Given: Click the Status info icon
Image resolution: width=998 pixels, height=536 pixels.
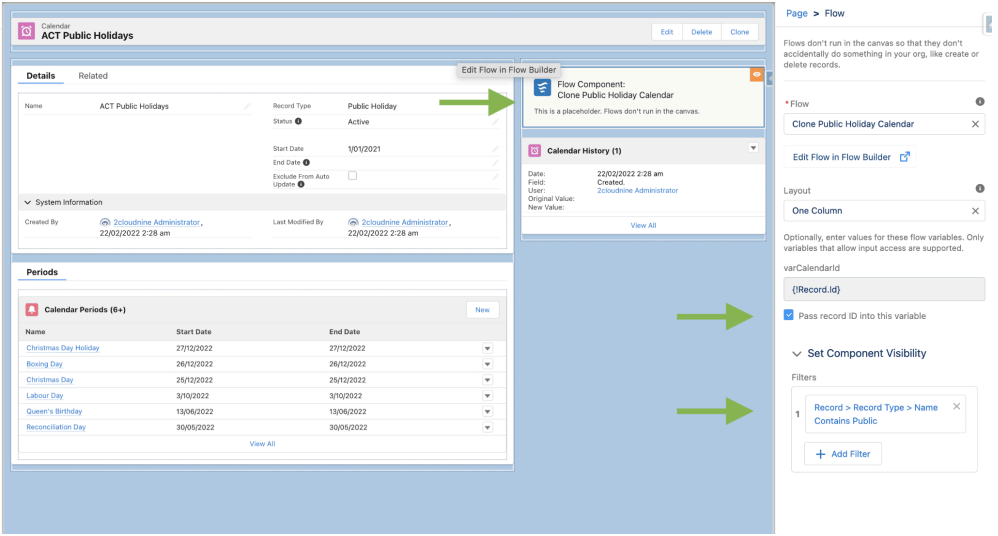Looking at the screenshot, I should (299, 121).
